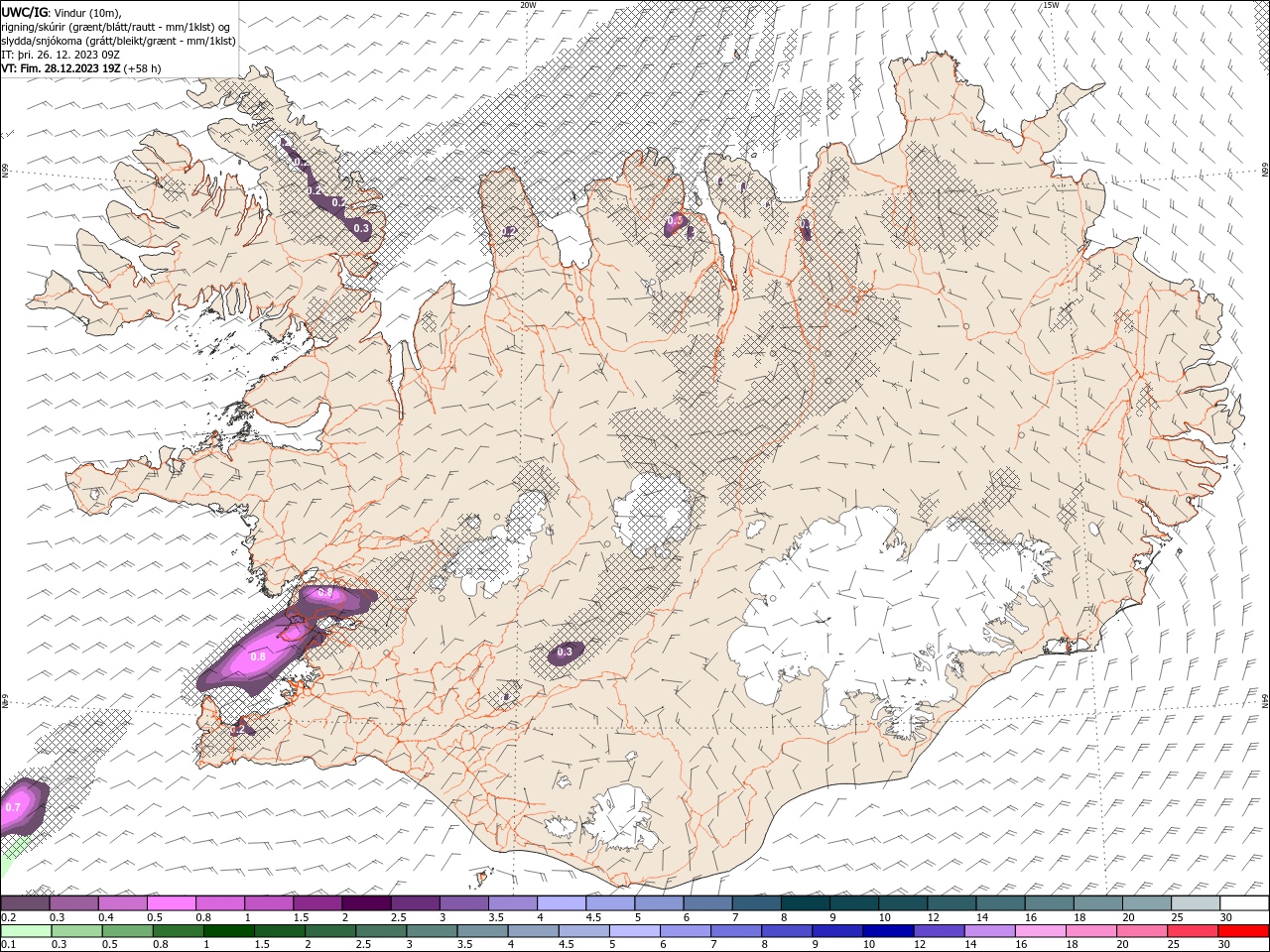This screenshot has height=952, width=1270.
Task: Click the '0.2' label on the Reykjanes peninsula
Action: pyautogui.click(x=238, y=729)
